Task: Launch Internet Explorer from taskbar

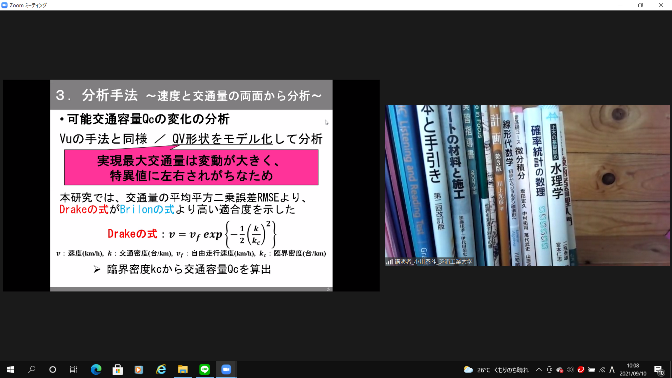Action: pyautogui.click(x=161, y=369)
